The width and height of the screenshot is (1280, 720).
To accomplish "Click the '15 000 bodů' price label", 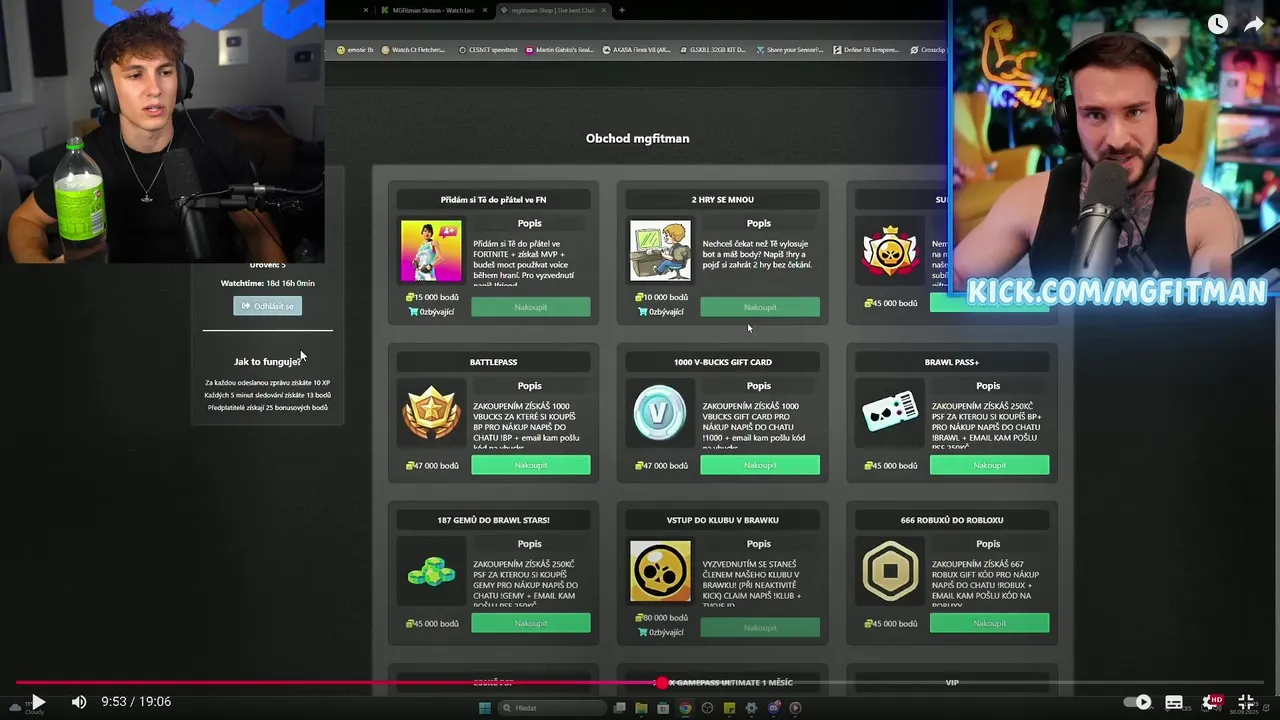I will (432, 297).
